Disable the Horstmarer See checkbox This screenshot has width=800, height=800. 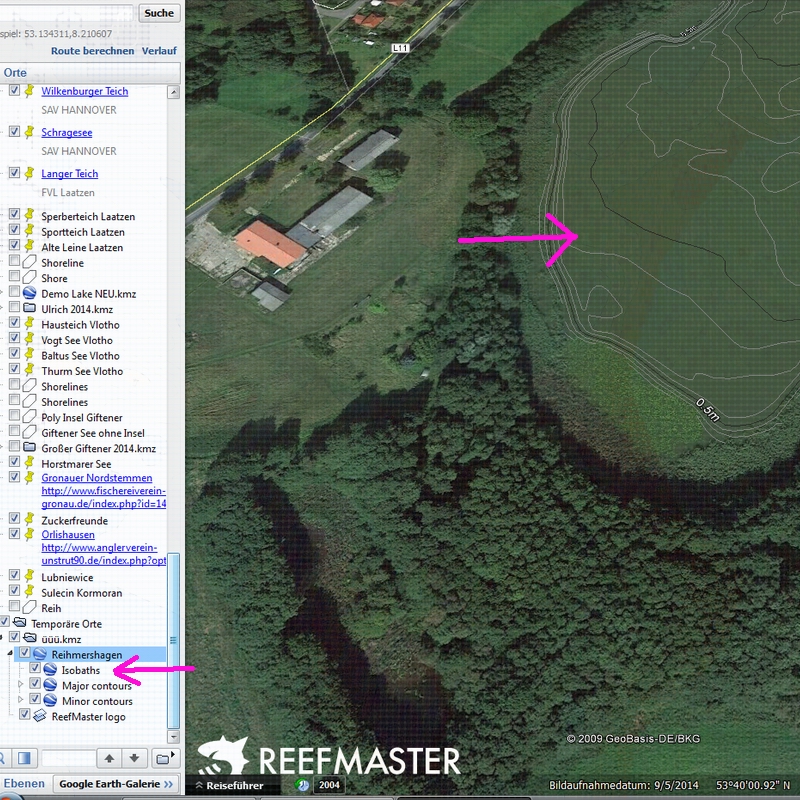pos(15,464)
